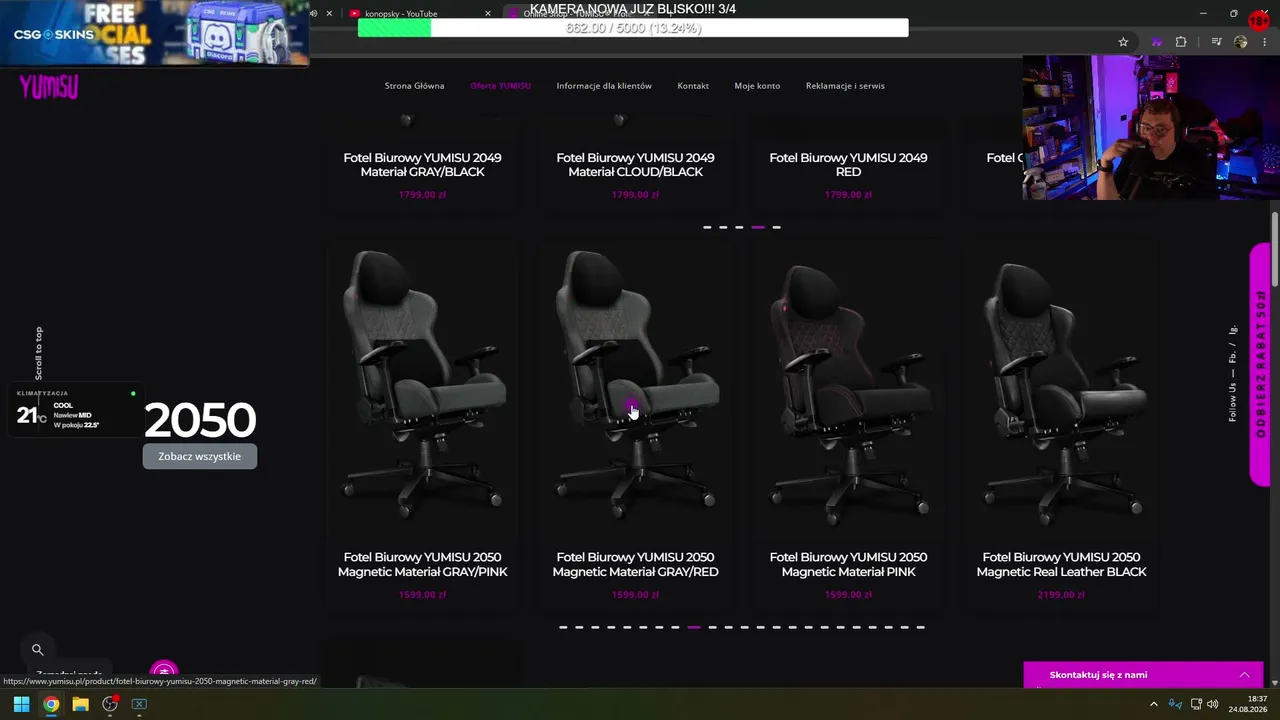Click the 2199.00 zł price of Real Leather BLACK
The image size is (1280, 720).
(x=1061, y=595)
